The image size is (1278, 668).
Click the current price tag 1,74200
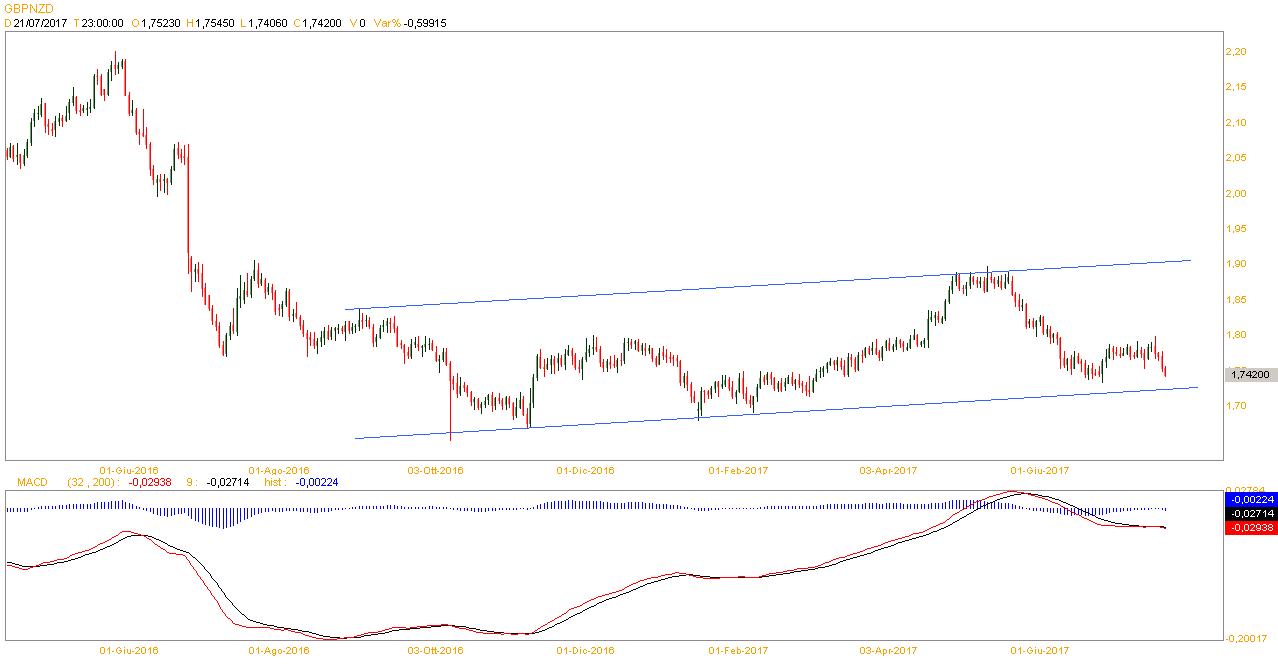[1249, 374]
